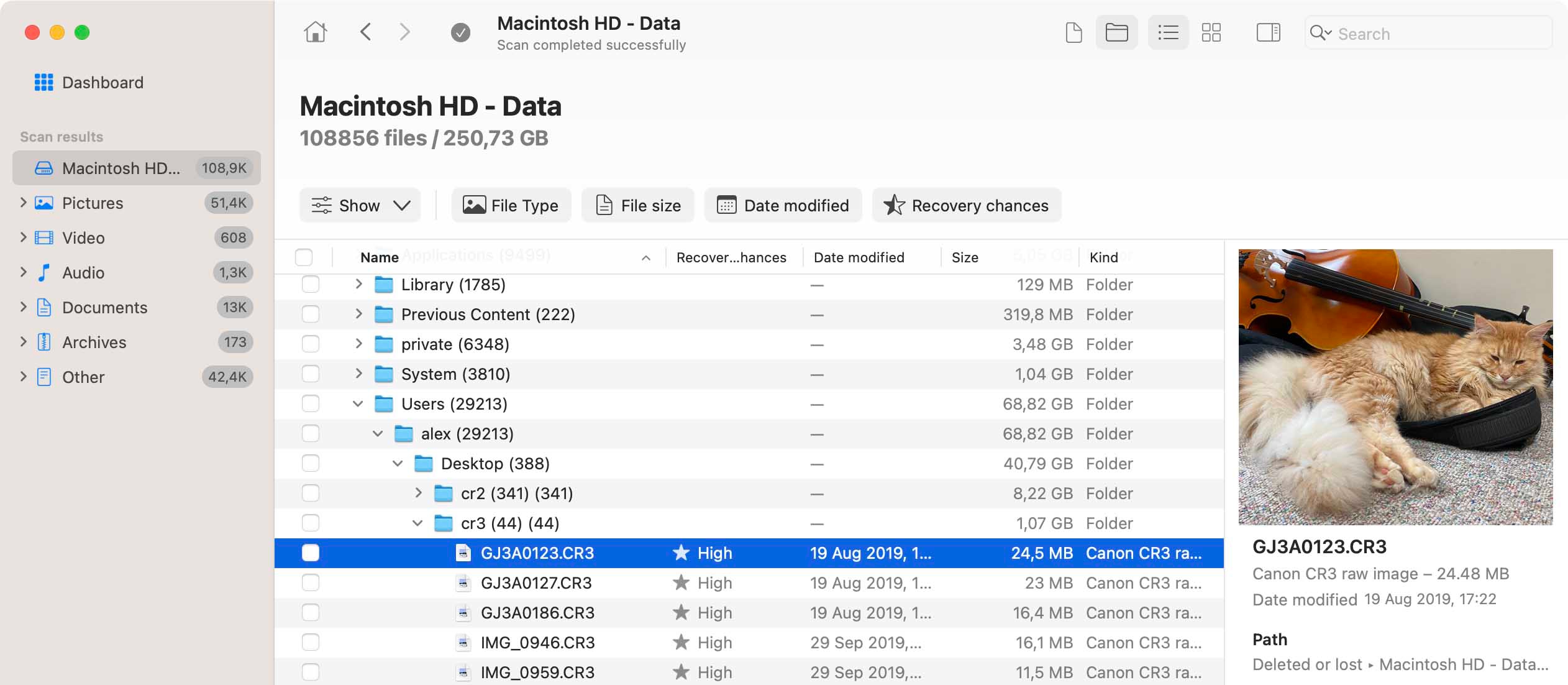Screen dimensions: 1568x685
Task: Click the Dashboard grid icon in sidebar
Action: click(43, 82)
